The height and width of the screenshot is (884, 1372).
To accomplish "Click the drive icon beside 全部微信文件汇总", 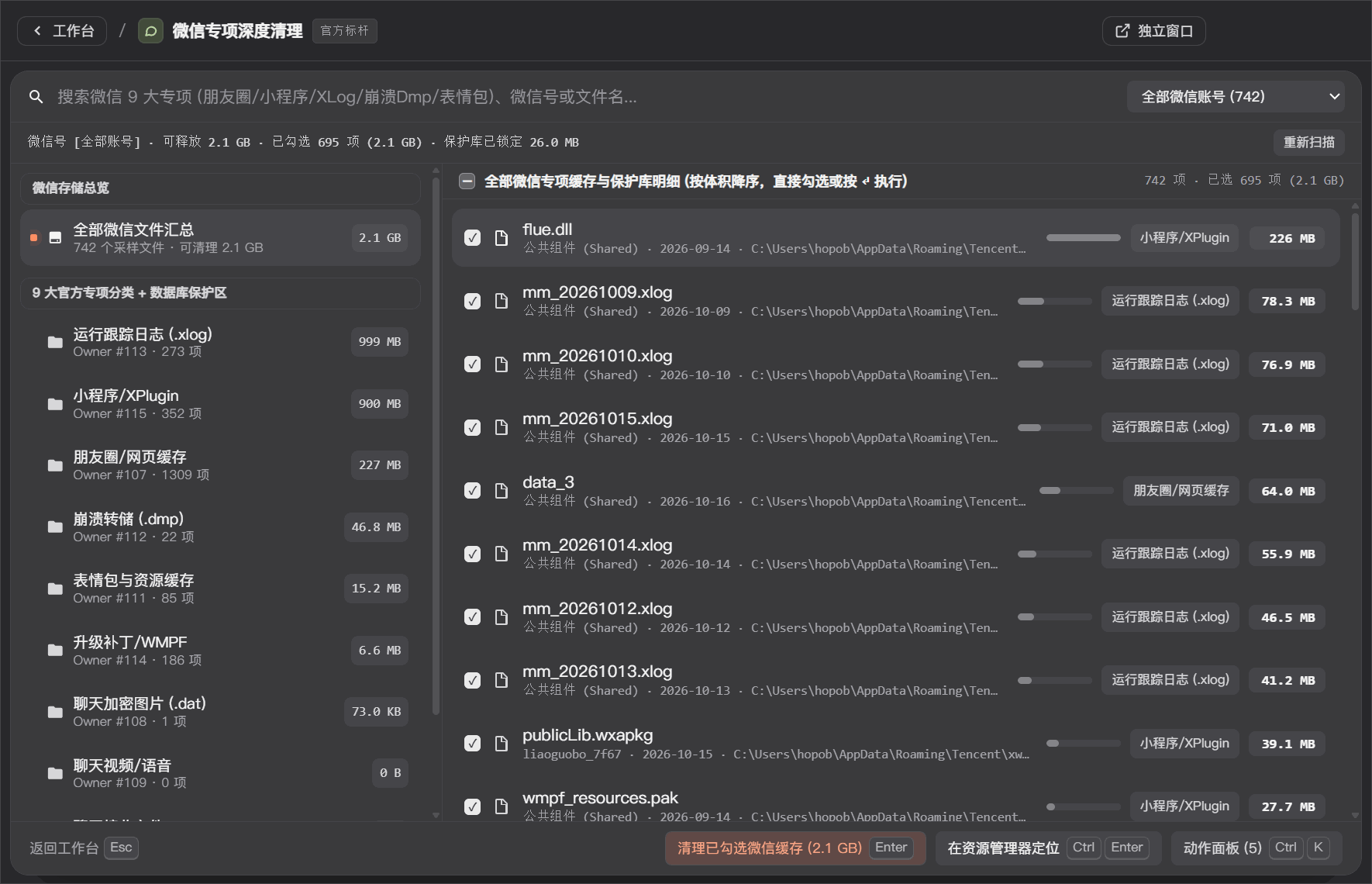I will point(55,238).
